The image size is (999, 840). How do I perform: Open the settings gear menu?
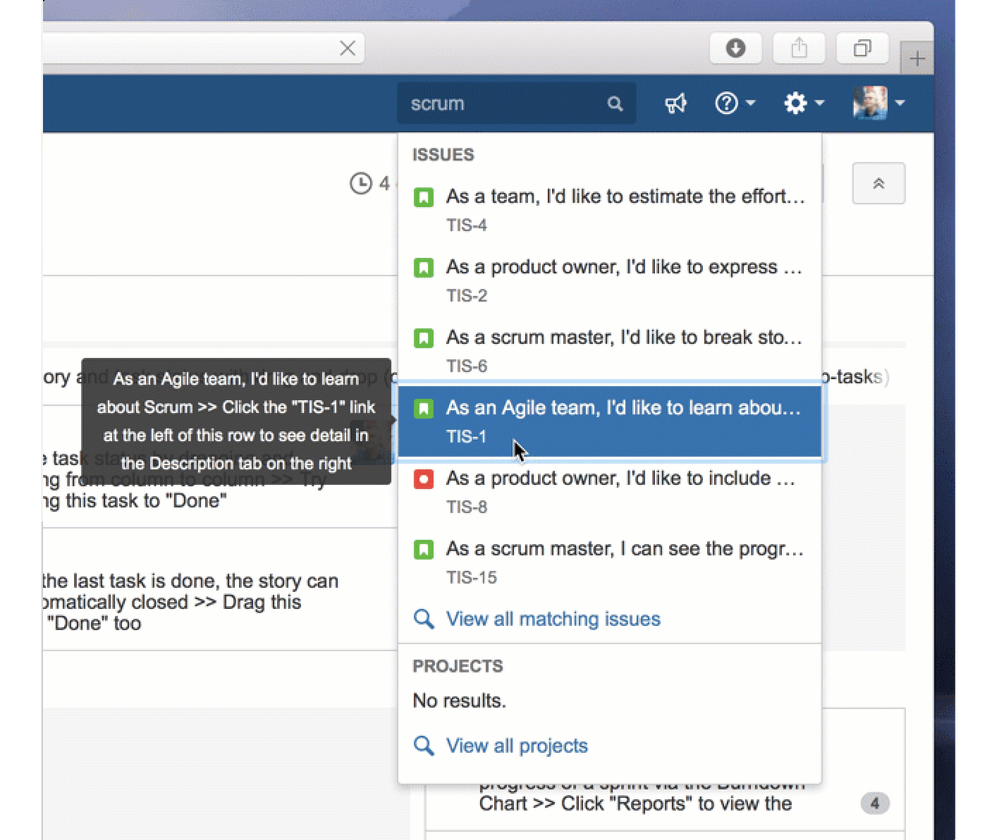(x=803, y=103)
